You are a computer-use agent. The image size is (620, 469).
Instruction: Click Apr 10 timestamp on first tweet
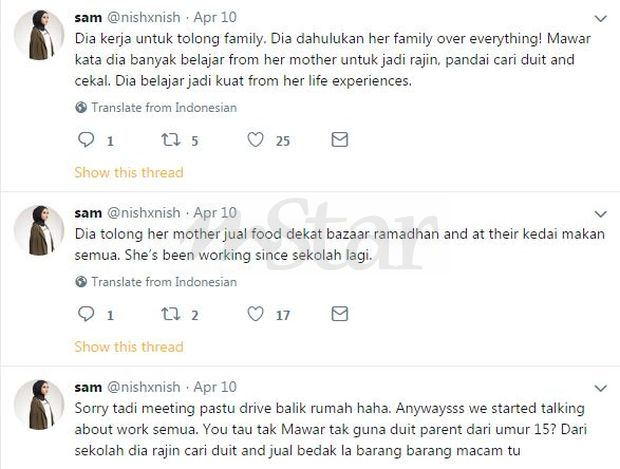click(x=215, y=18)
